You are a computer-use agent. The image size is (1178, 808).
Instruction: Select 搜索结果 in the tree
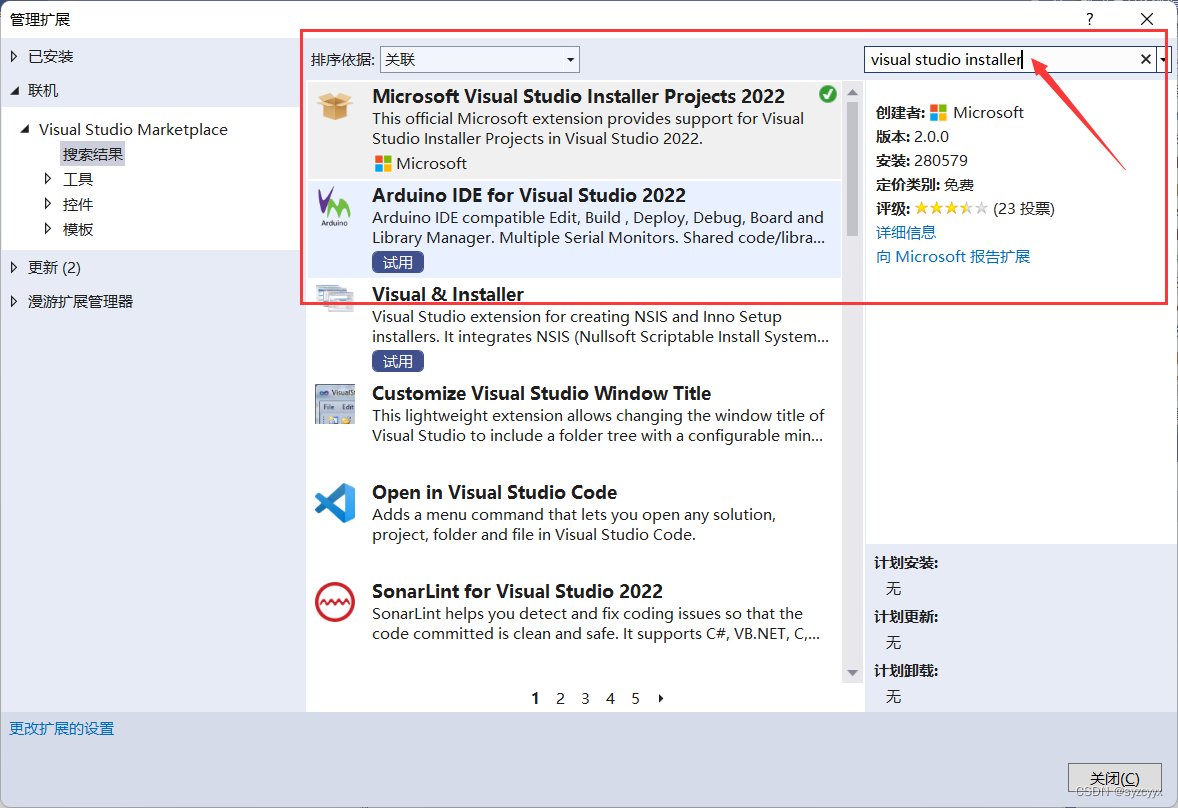92,154
